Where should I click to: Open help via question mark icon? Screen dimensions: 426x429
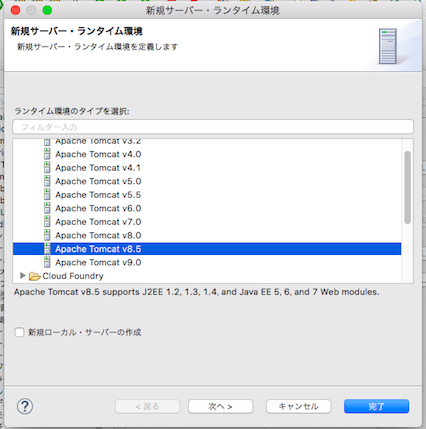pyautogui.click(x=25, y=406)
